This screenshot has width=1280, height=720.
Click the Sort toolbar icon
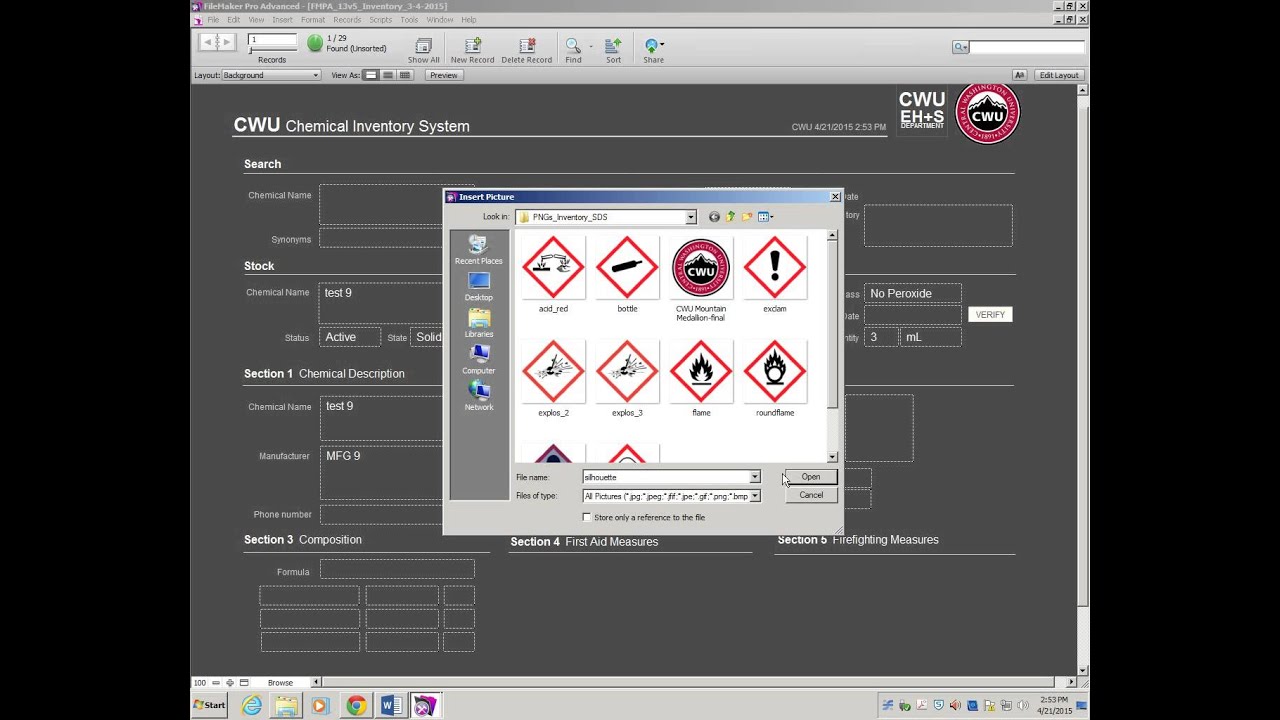coord(613,50)
